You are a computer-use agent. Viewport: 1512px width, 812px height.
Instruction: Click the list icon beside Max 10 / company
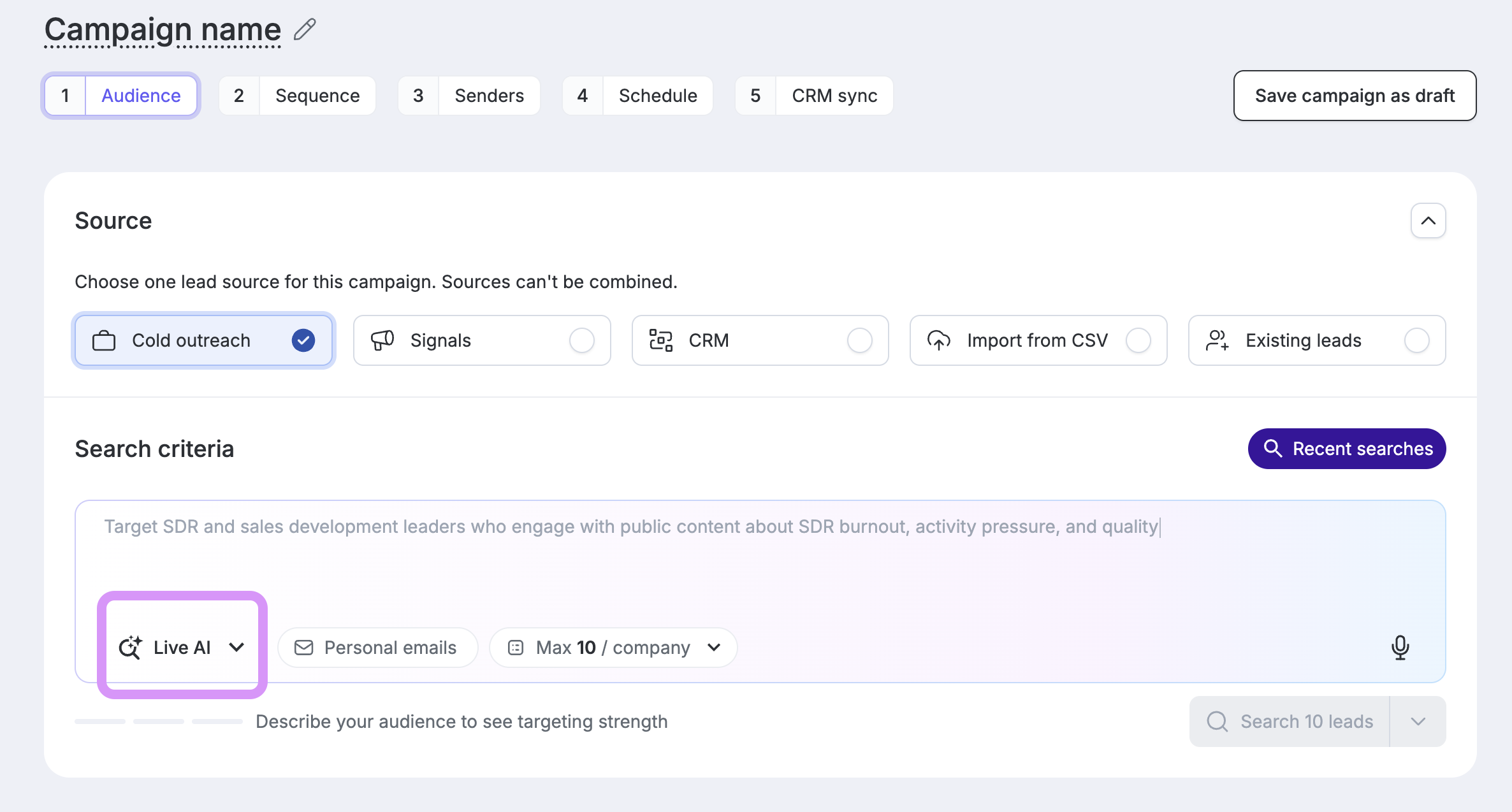516,648
